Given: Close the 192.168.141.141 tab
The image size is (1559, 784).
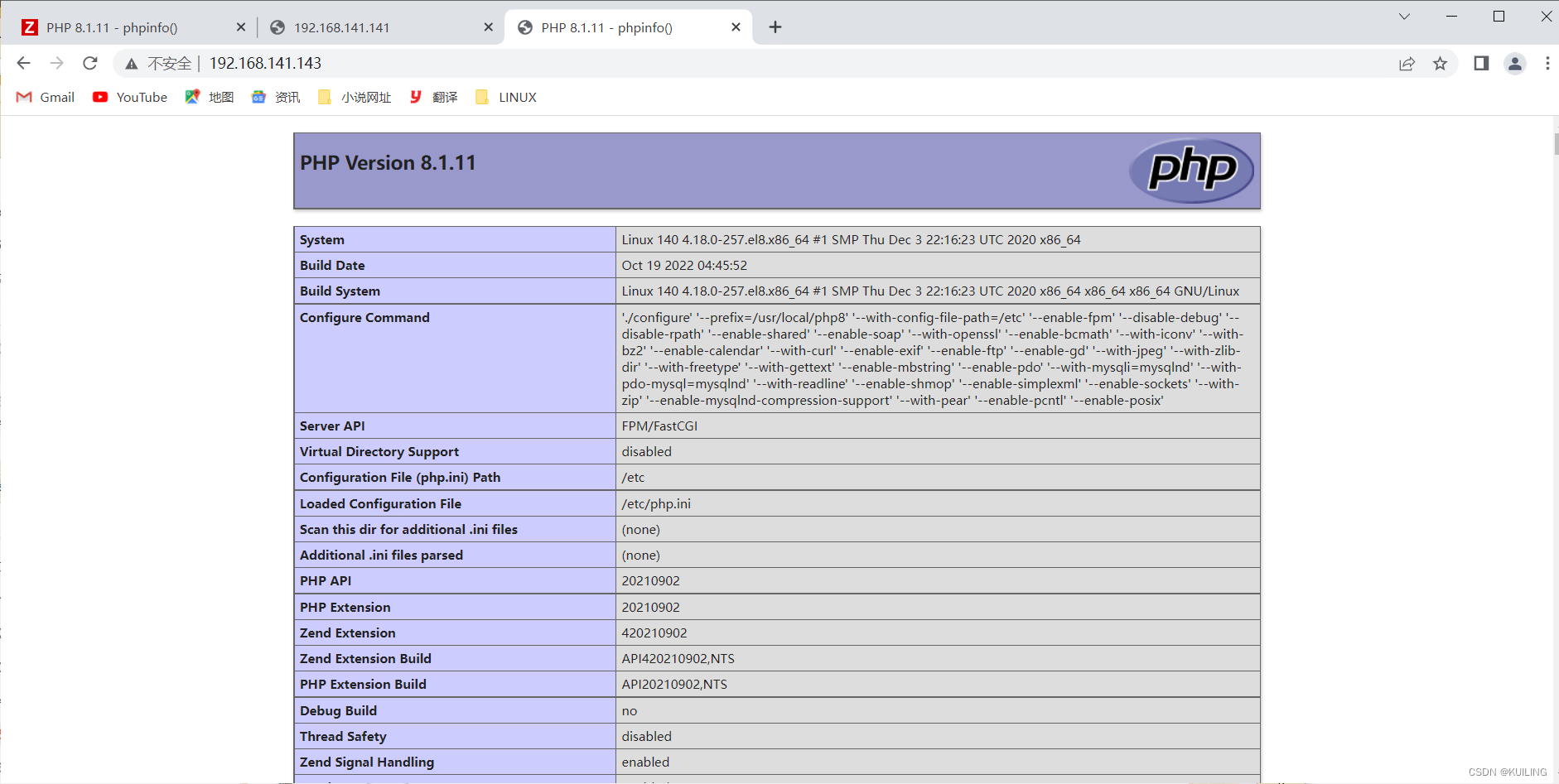Looking at the screenshot, I should coord(489,27).
